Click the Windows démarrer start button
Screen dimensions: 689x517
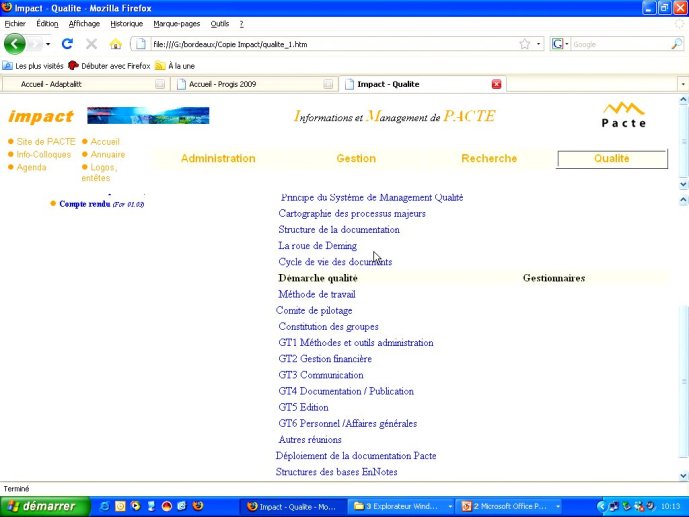click(44, 506)
